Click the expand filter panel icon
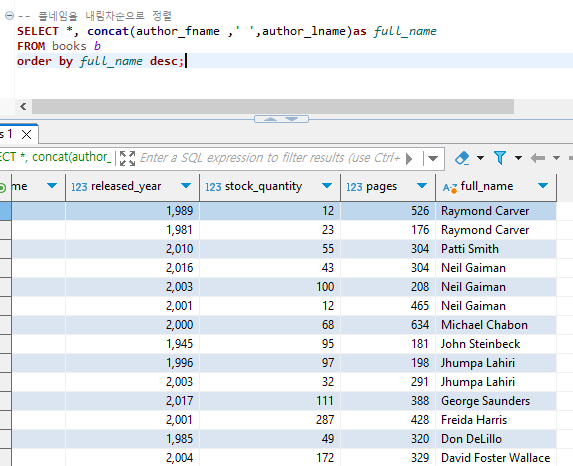The image size is (573, 466). (128, 158)
